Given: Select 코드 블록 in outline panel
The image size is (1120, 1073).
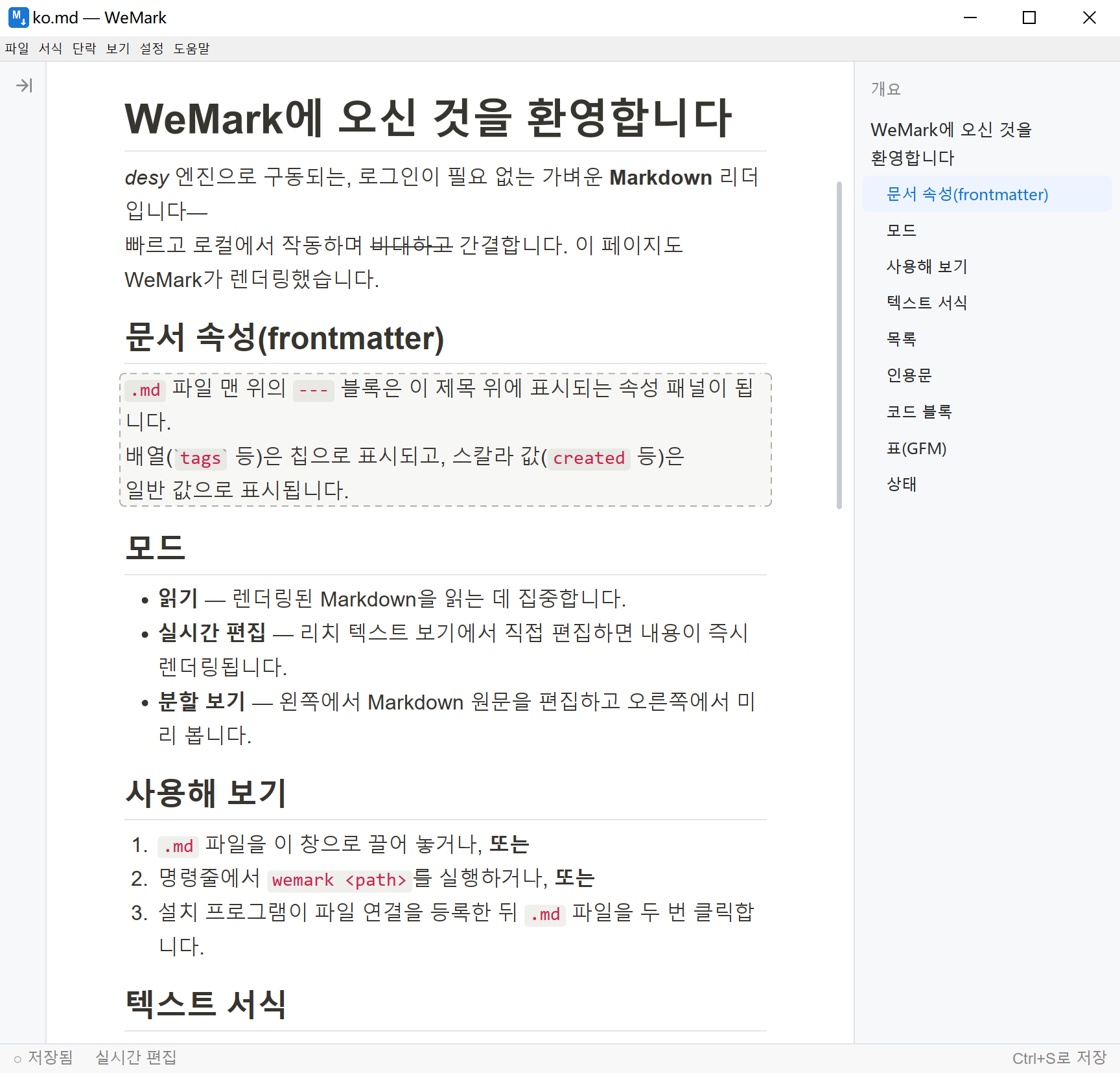Looking at the screenshot, I should coord(987,411).
